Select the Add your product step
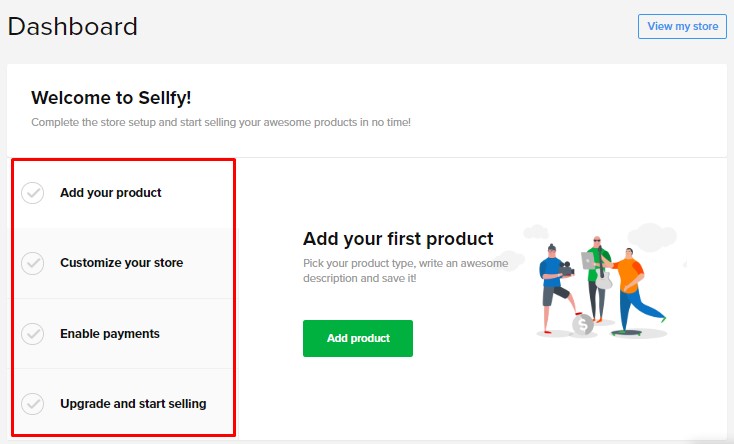Image resolution: width=734 pixels, height=444 pixels. 110,193
